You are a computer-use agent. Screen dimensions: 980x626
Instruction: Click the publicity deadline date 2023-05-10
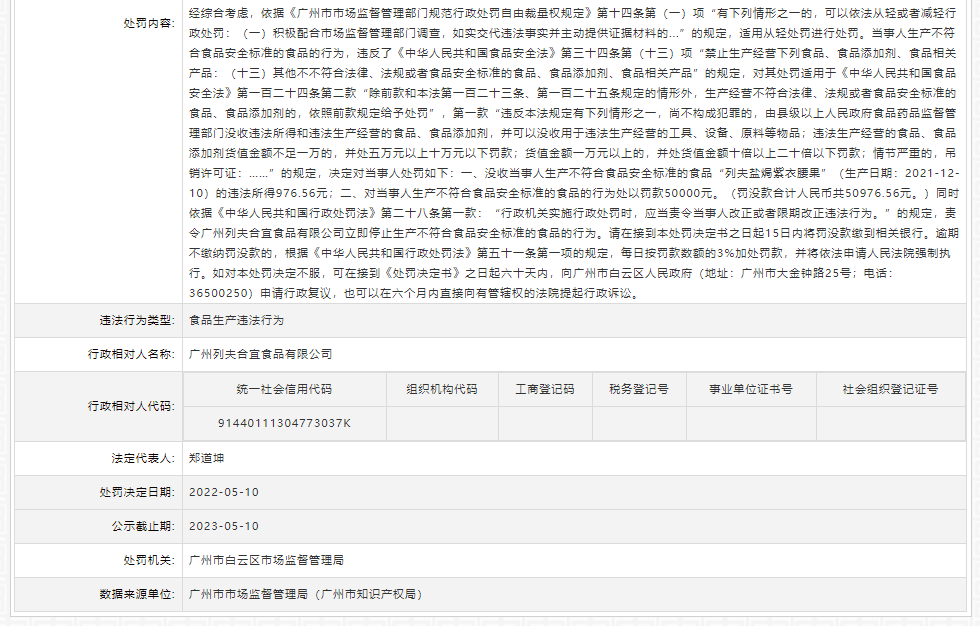point(224,526)
